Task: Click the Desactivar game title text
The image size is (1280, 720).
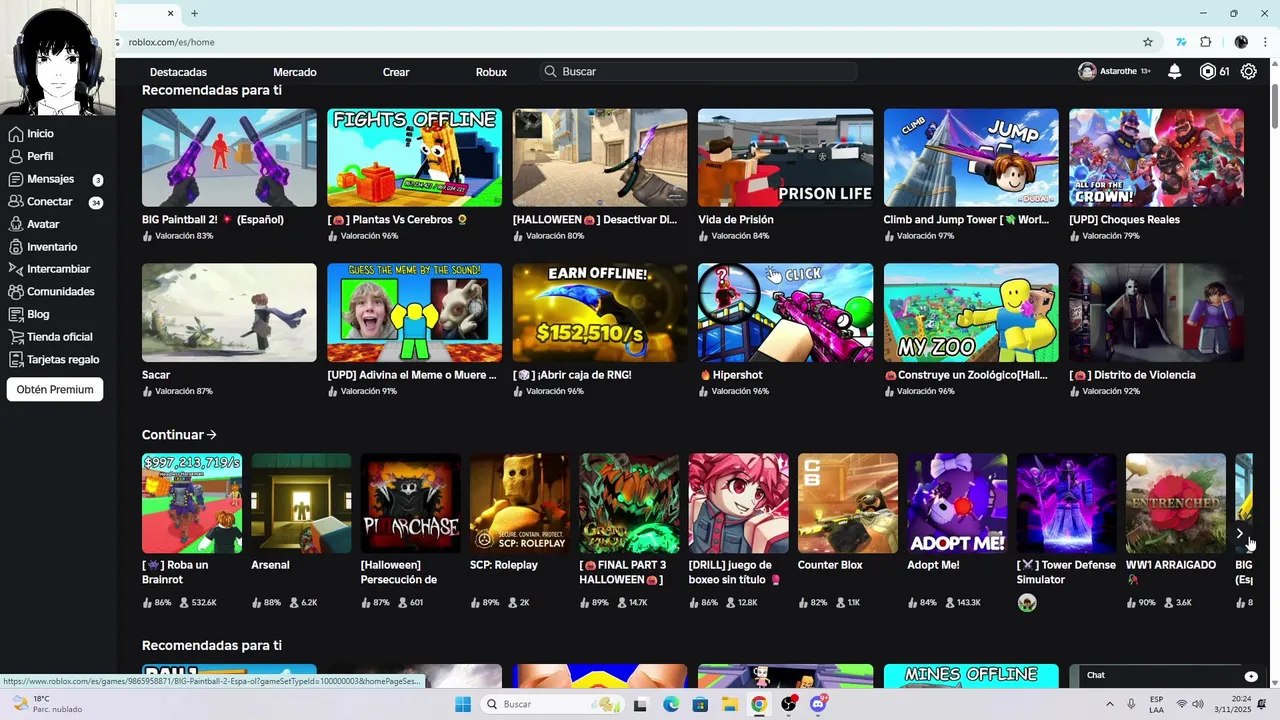Action: click(595, 220)
